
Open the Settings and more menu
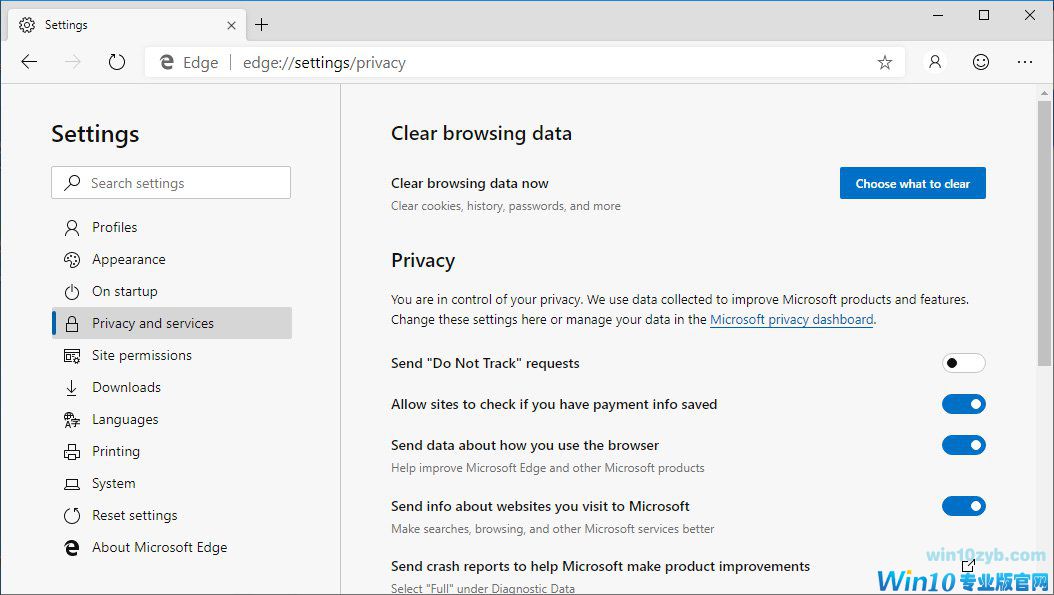tap(1025, 62)
